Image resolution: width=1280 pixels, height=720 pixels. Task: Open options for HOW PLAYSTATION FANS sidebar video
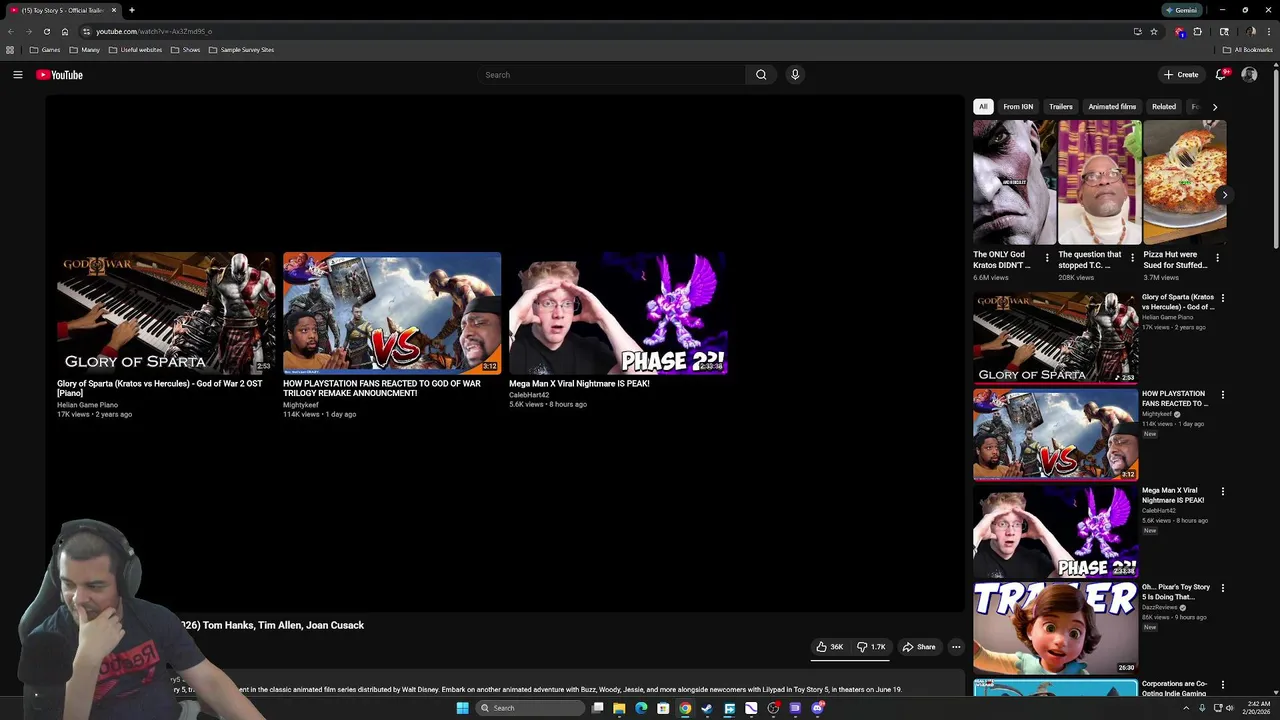pyautogui.click(x=1222, y=395)
